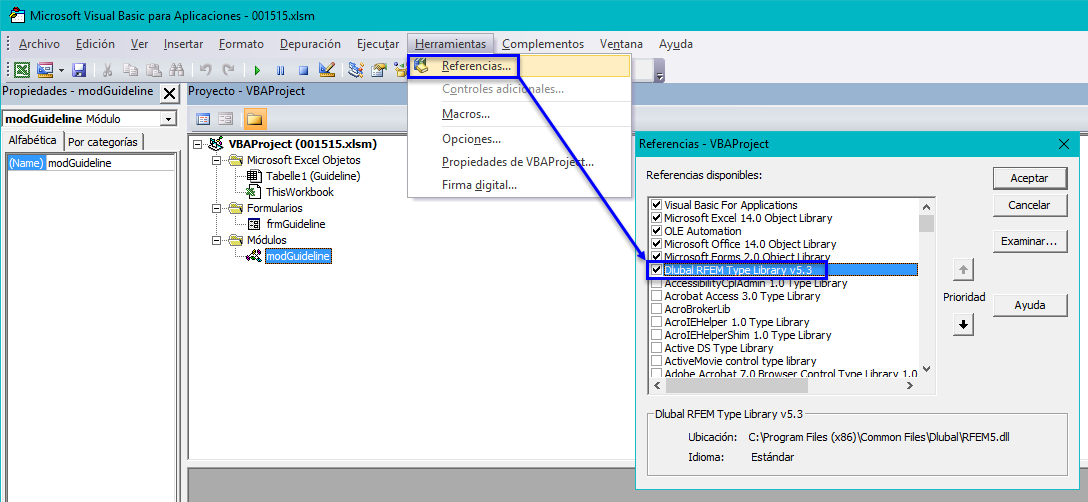Open the Insert UserForm dropdown arrow
The height and width of the screenshot is (502, 1088).
pos(61,69)
